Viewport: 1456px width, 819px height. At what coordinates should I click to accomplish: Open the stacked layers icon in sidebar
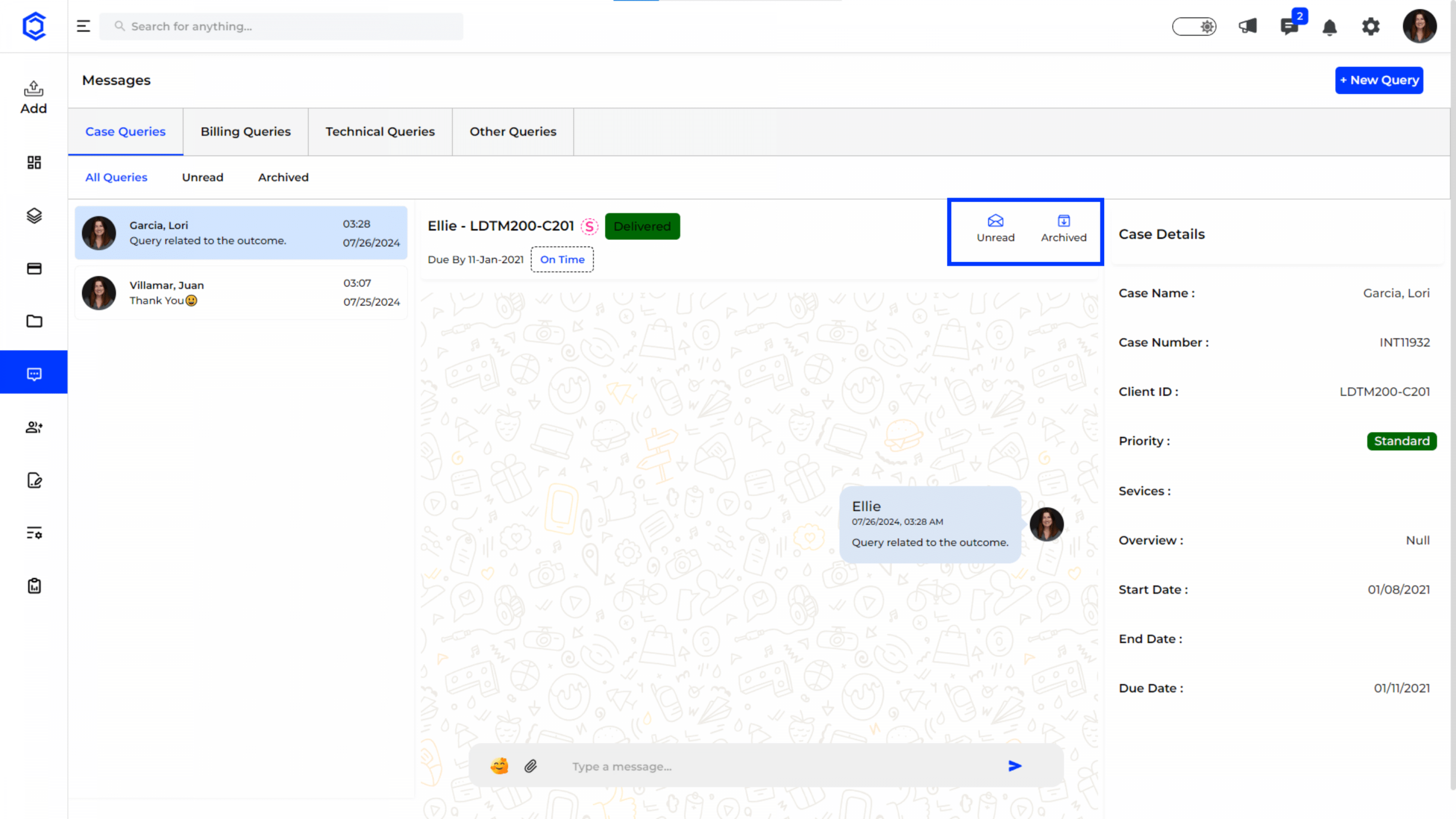coord(34,215)
